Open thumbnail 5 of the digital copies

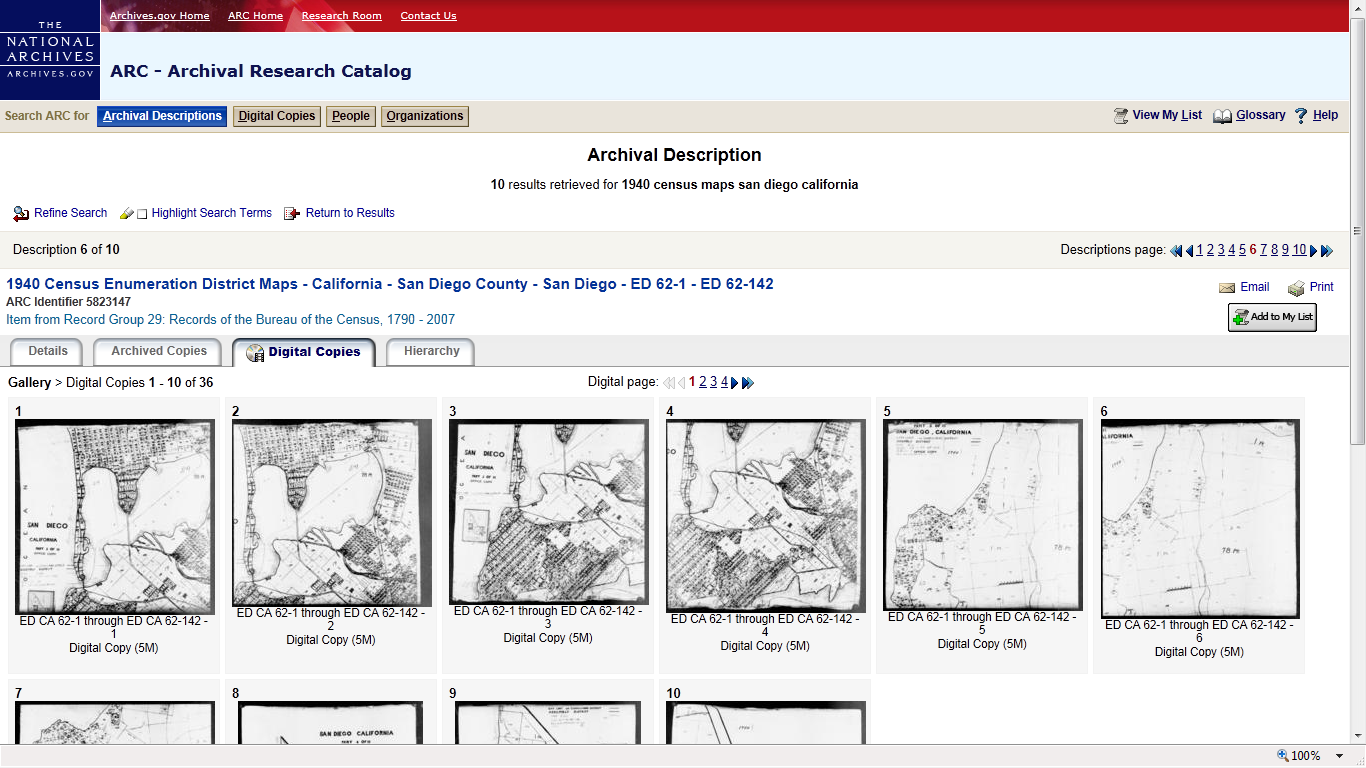click(981, 513)
